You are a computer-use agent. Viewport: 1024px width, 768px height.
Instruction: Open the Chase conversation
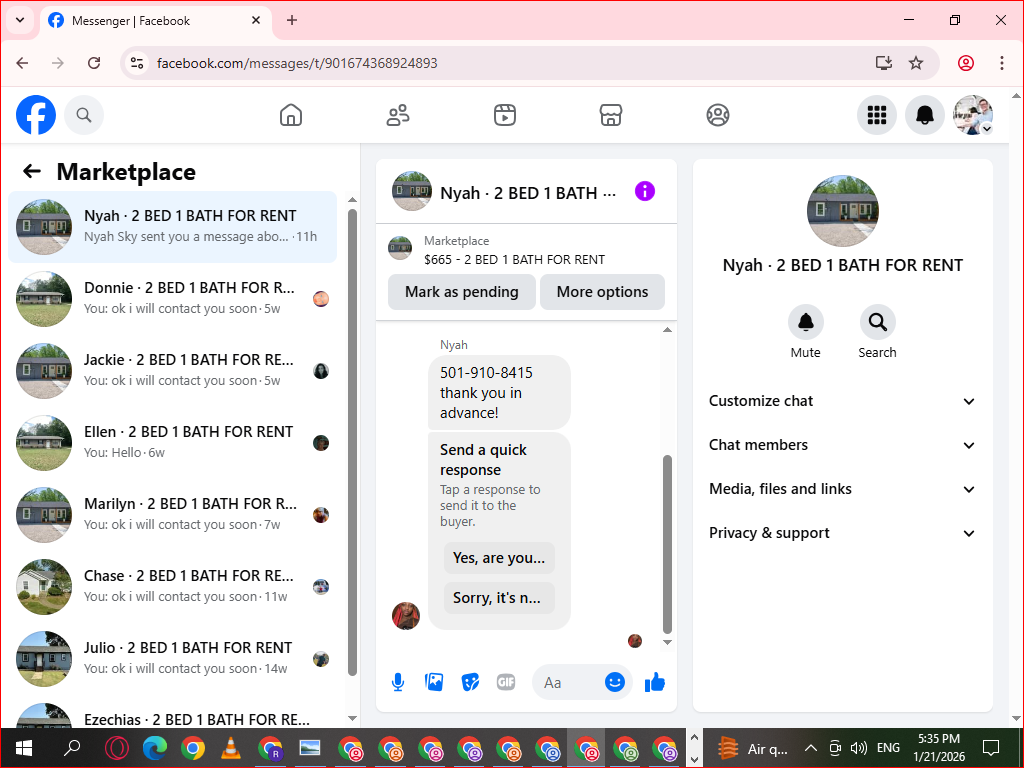[x=172, y=586]
